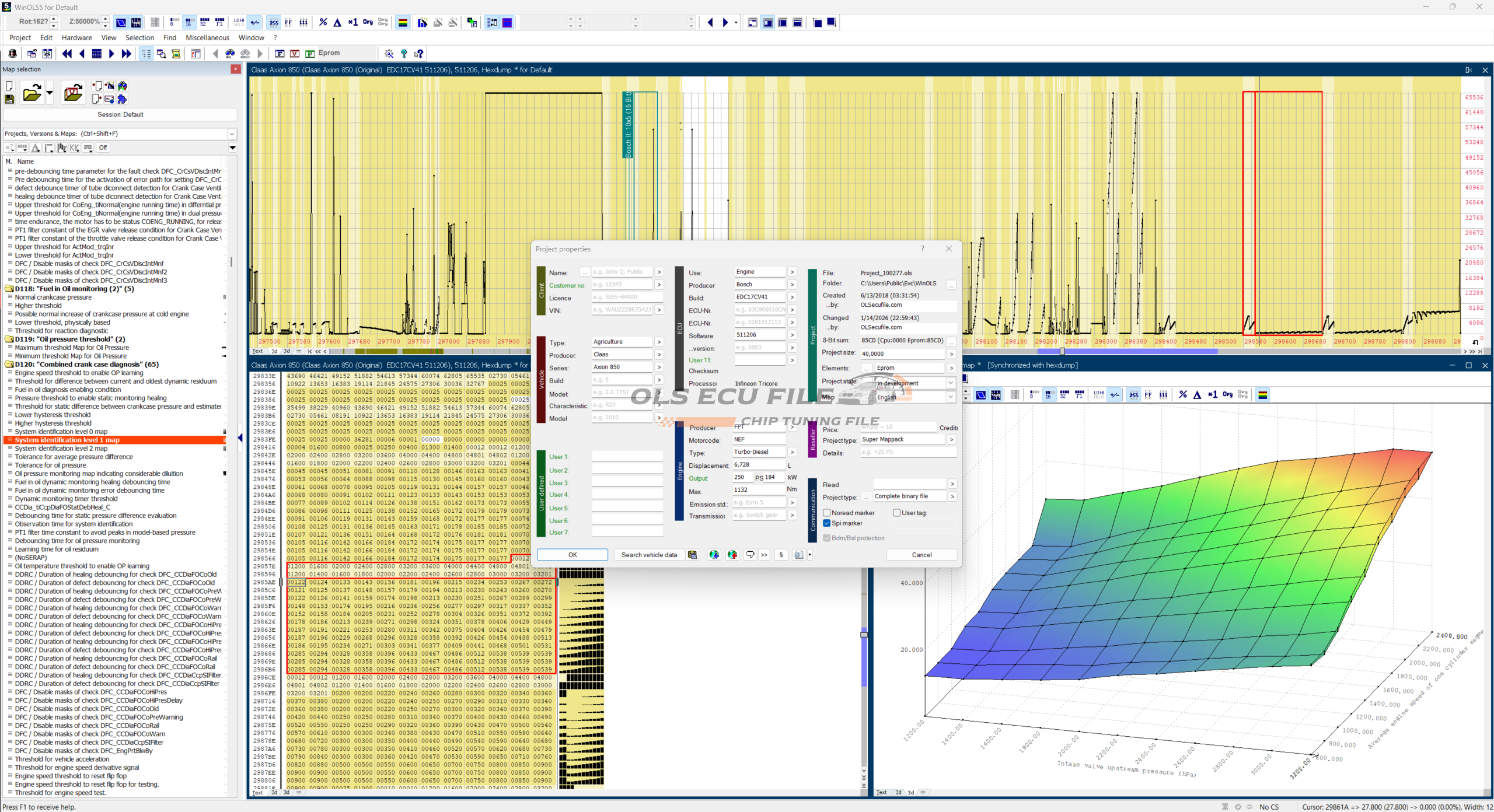
Task: Uncheck the Spi marker checkbox
Action: pyautogui.click(x=826, y=523)
